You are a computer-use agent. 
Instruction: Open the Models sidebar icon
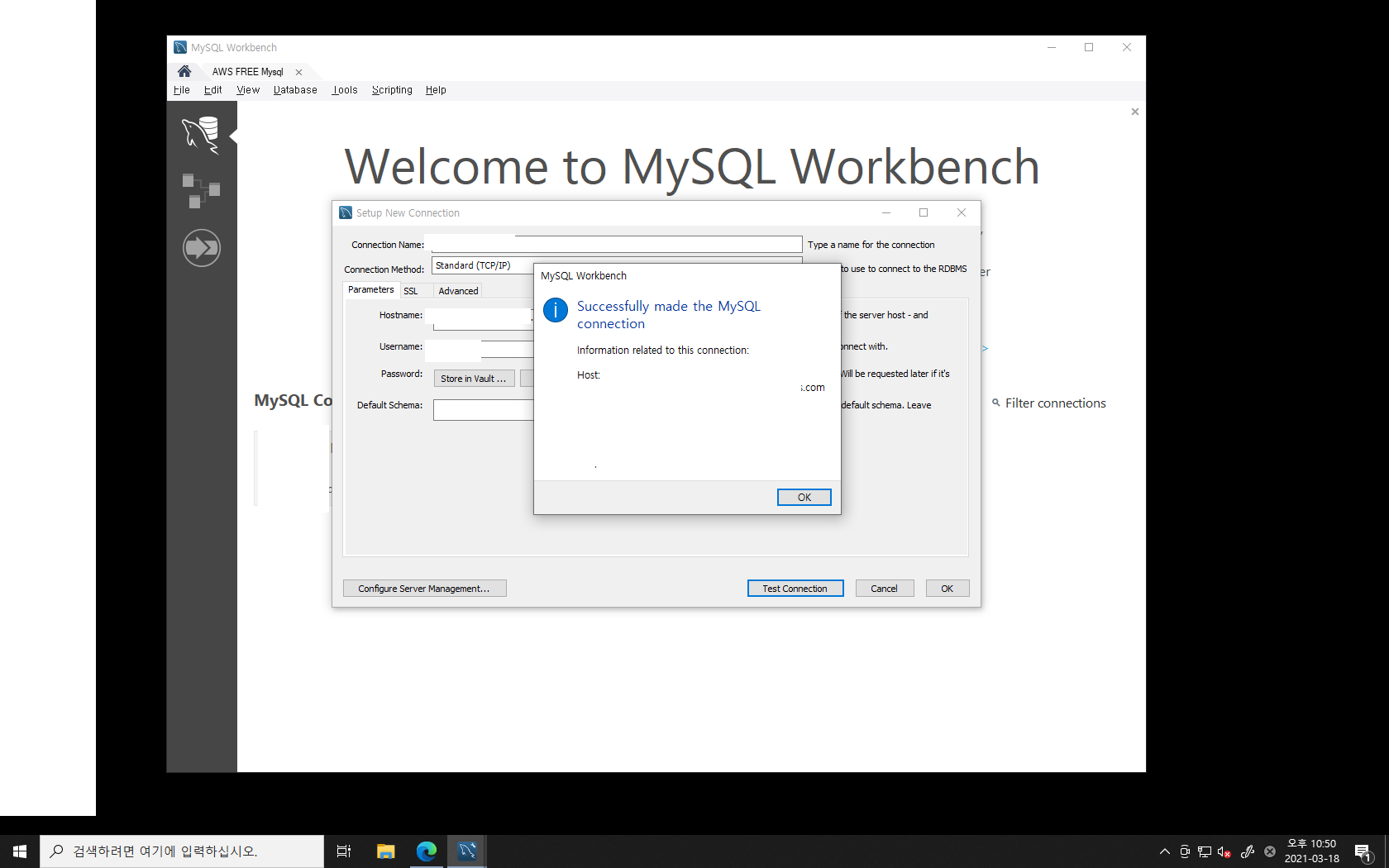click(x=201, y=191)
